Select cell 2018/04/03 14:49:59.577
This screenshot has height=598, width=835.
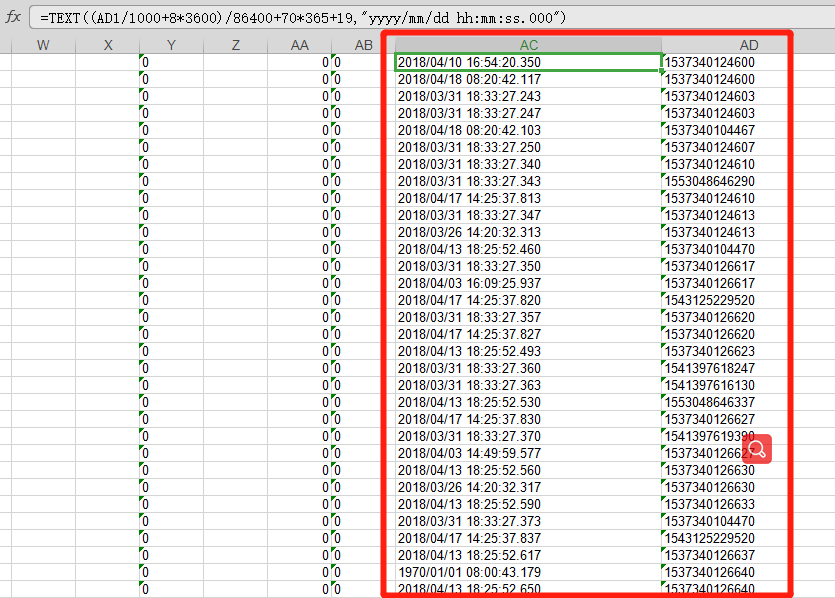point(528,454)
